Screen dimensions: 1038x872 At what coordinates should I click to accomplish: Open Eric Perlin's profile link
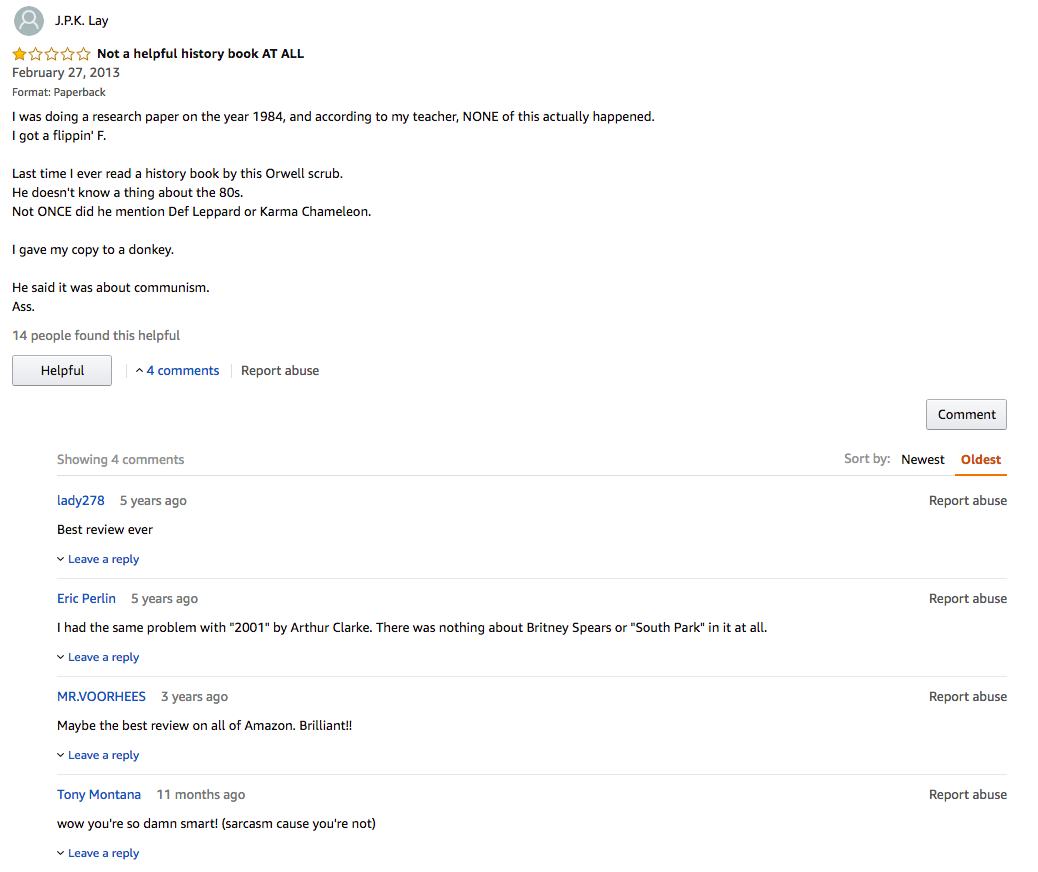pyautogui.click(x=86, y=599)
